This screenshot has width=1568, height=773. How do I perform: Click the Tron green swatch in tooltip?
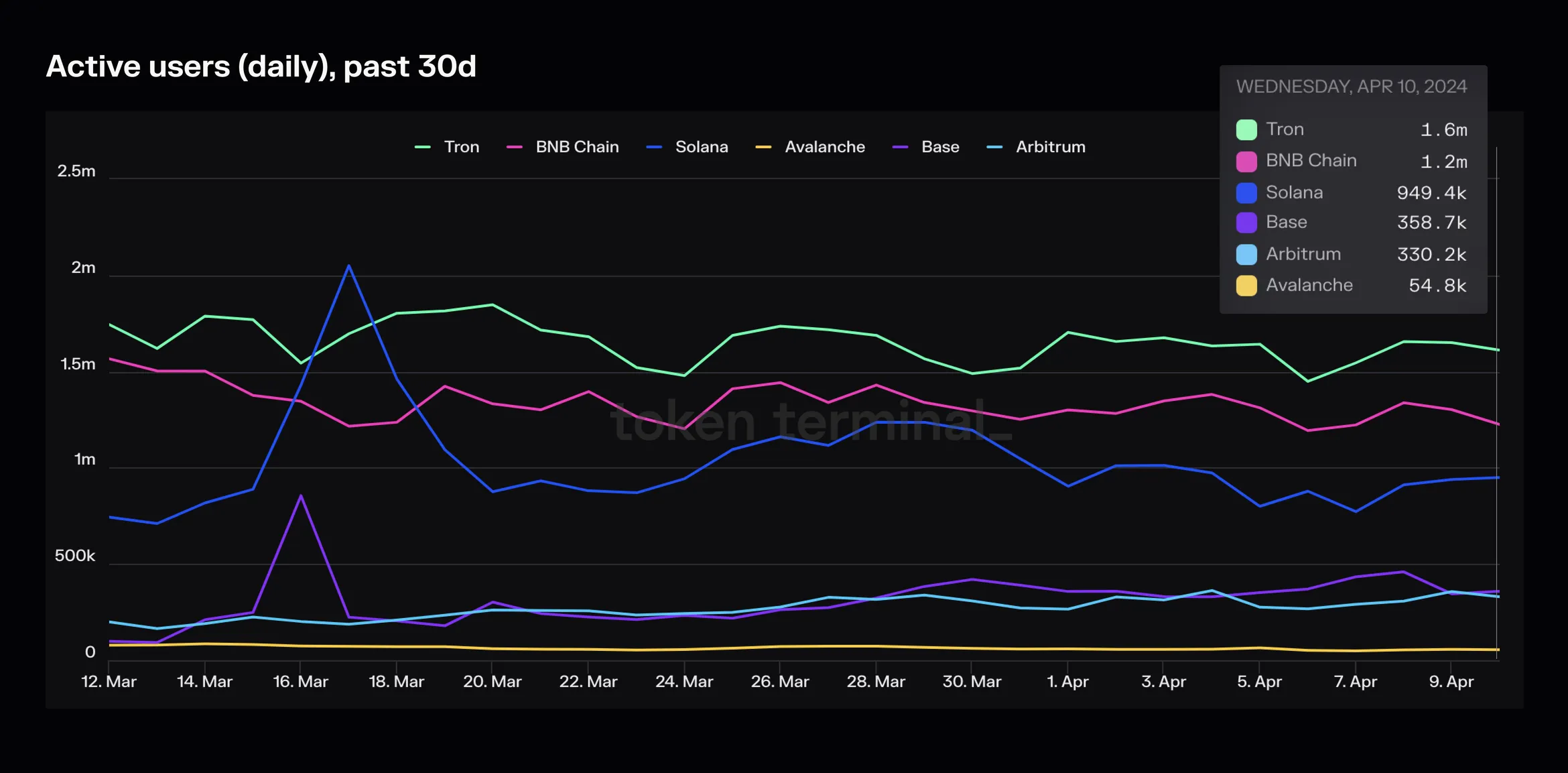coord(1246,129)
